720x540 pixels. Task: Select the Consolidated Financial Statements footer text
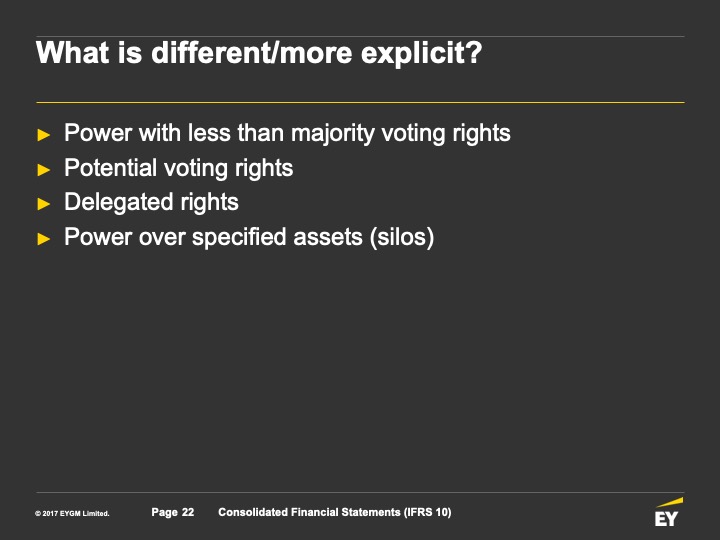(x=309, y=513)
